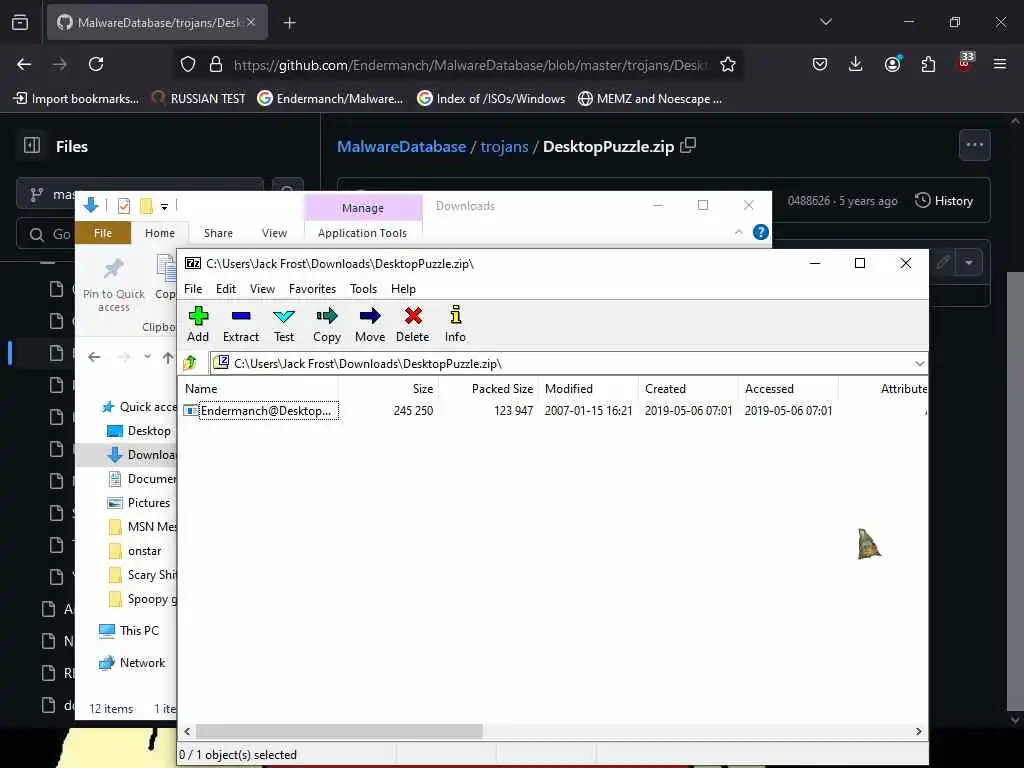Click the Copy toolbar icon in 7-Zip

coord(327,324)
